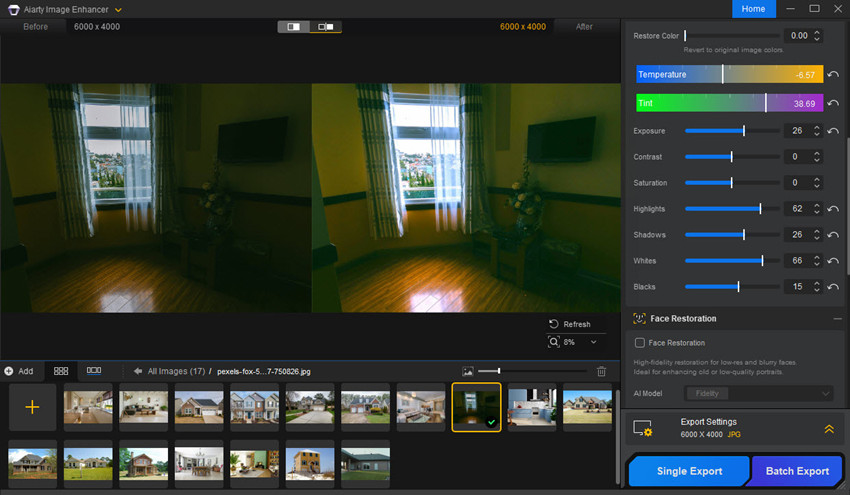The image size is (850, 495).
Task: Adjust the thumbnail size slider
Action: [x=532, y=371]
